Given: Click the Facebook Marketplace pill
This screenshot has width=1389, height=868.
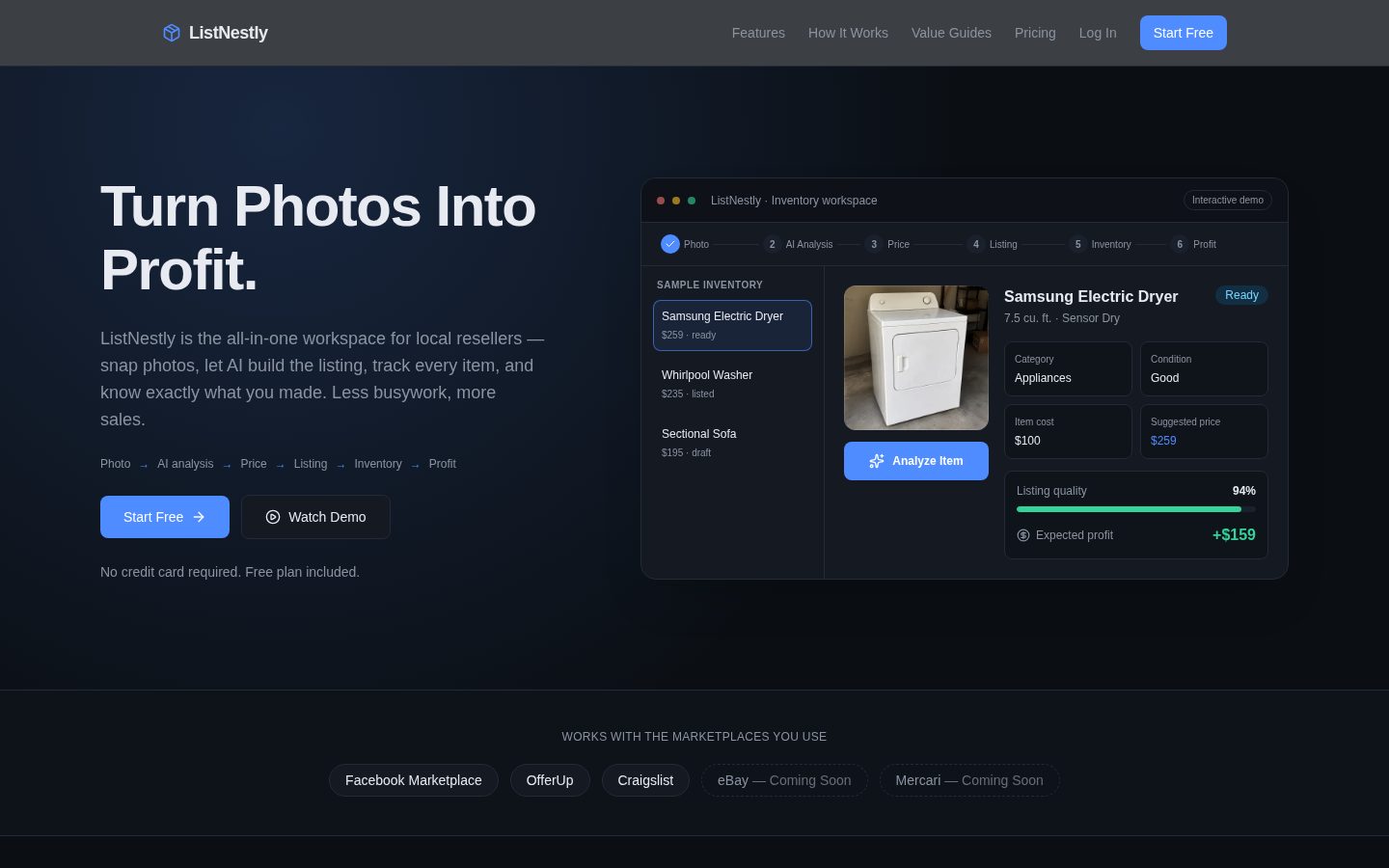Looking at the screenshot, I should pyautogui.click(x=414, y=780).
